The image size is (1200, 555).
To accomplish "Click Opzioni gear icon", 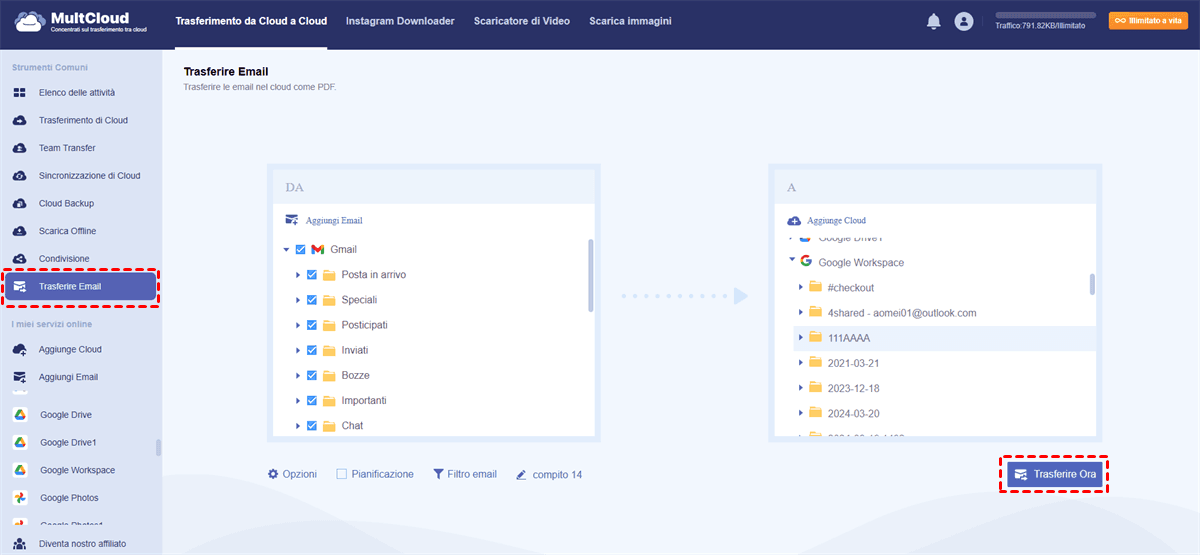I will tap(273, 474).
